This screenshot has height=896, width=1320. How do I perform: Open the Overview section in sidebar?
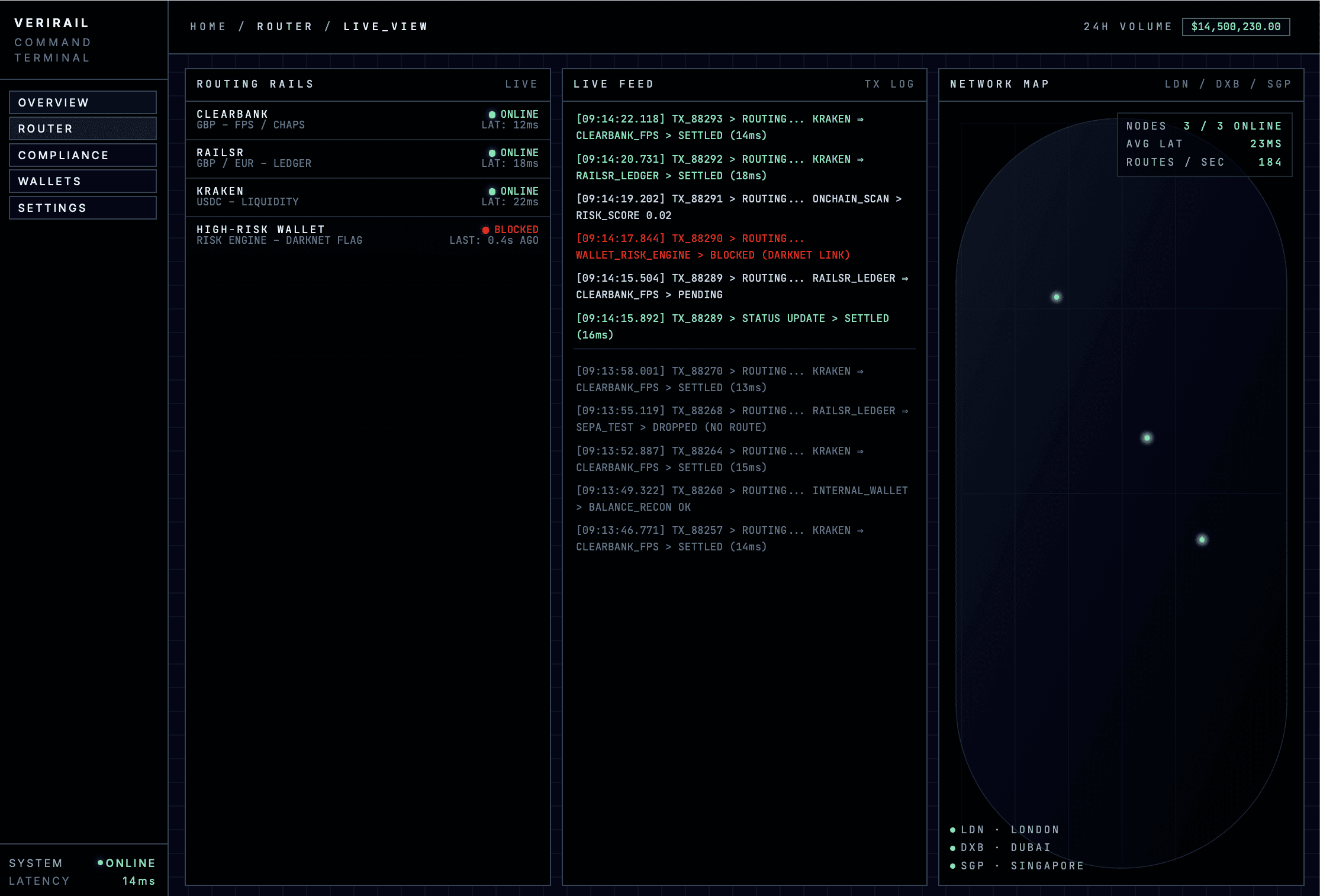click(x=83, y=102)
